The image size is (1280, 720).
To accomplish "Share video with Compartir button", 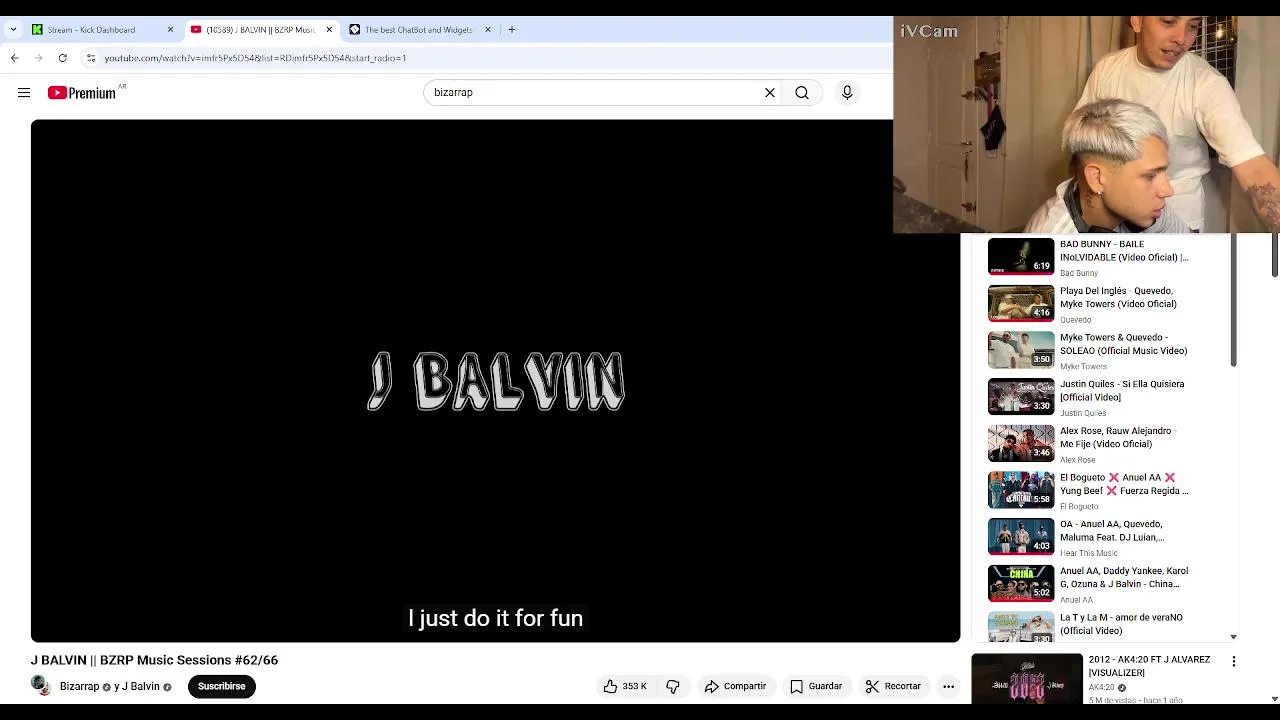I will click(x=735, y=686).
